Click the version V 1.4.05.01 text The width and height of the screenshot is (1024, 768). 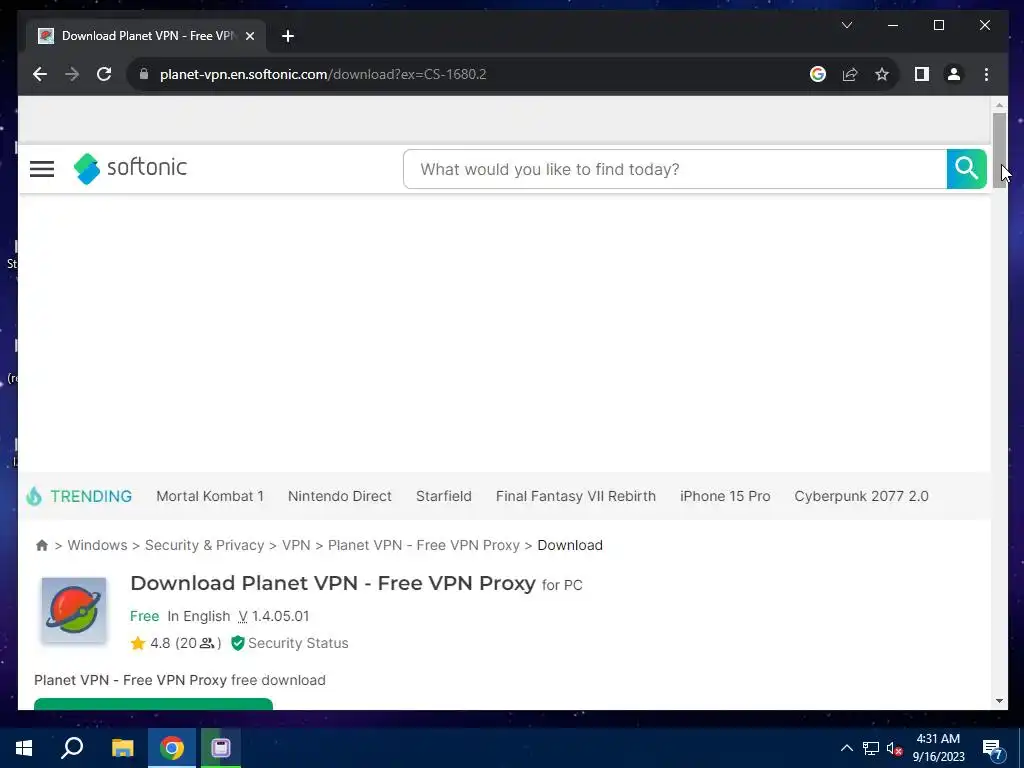(274, 616)
